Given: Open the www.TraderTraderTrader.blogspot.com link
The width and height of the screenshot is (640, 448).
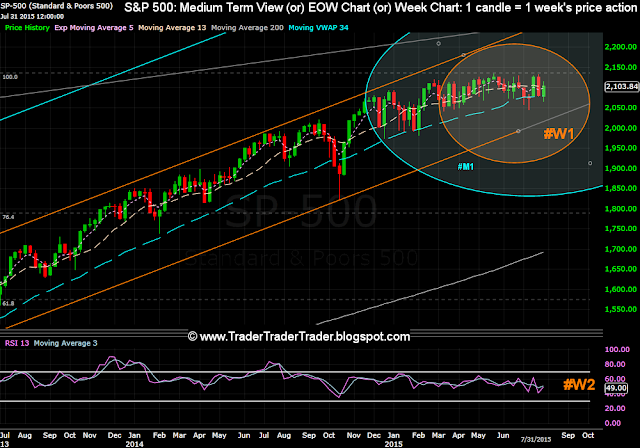Looking at the screenshot, I should pyautogui.click(x=299, y=337).
